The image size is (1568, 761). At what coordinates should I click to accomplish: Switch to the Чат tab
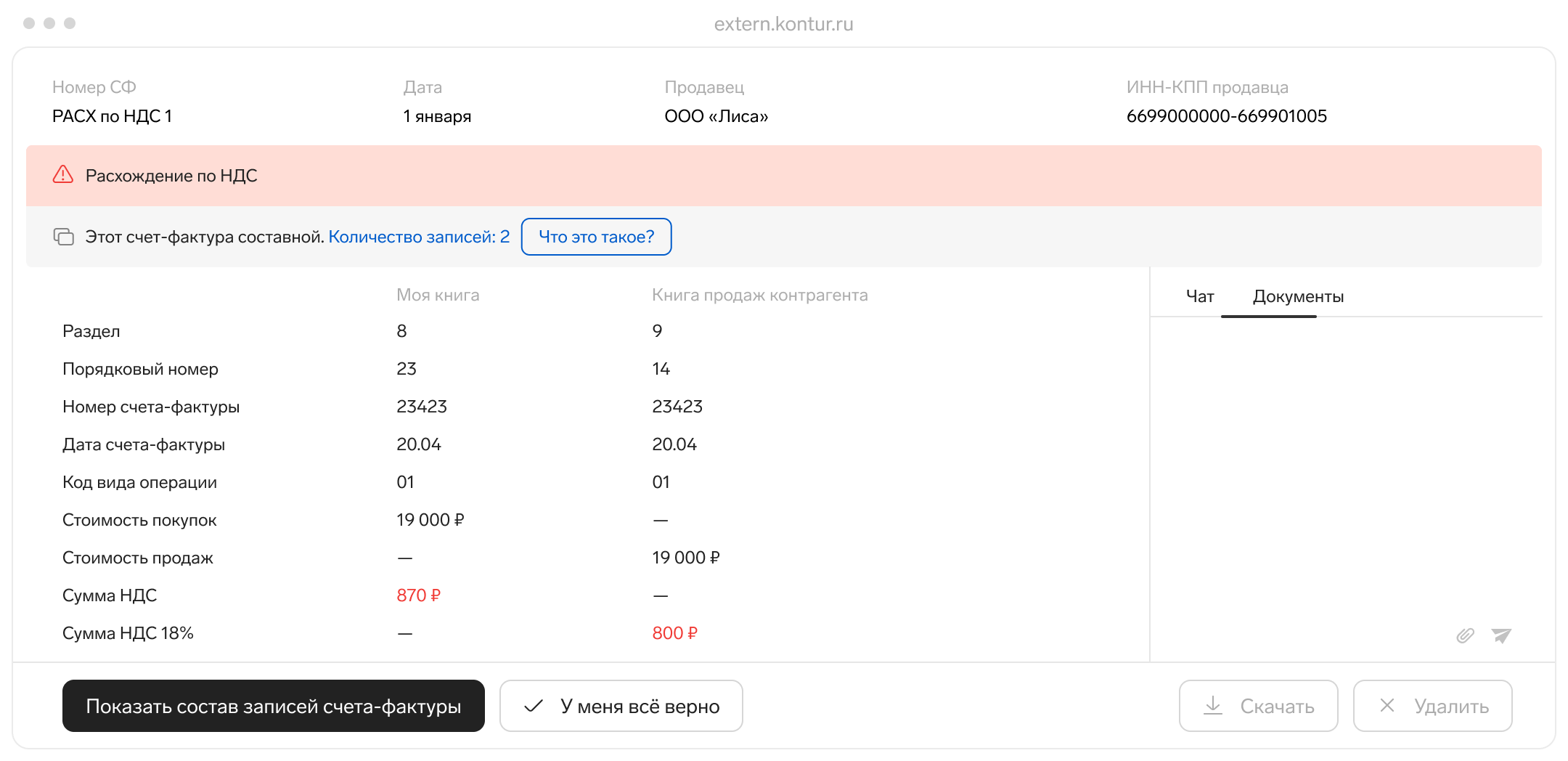[1199, 296]
